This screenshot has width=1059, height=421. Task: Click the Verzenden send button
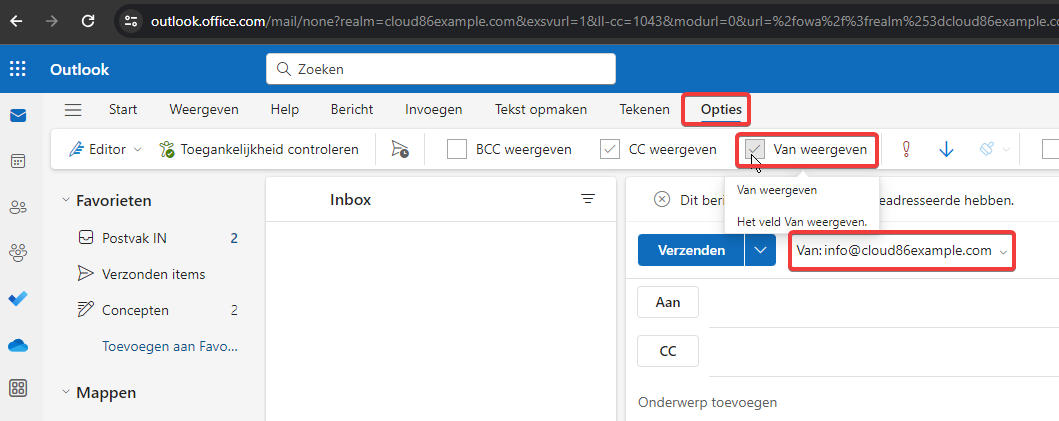pos(691,251)
